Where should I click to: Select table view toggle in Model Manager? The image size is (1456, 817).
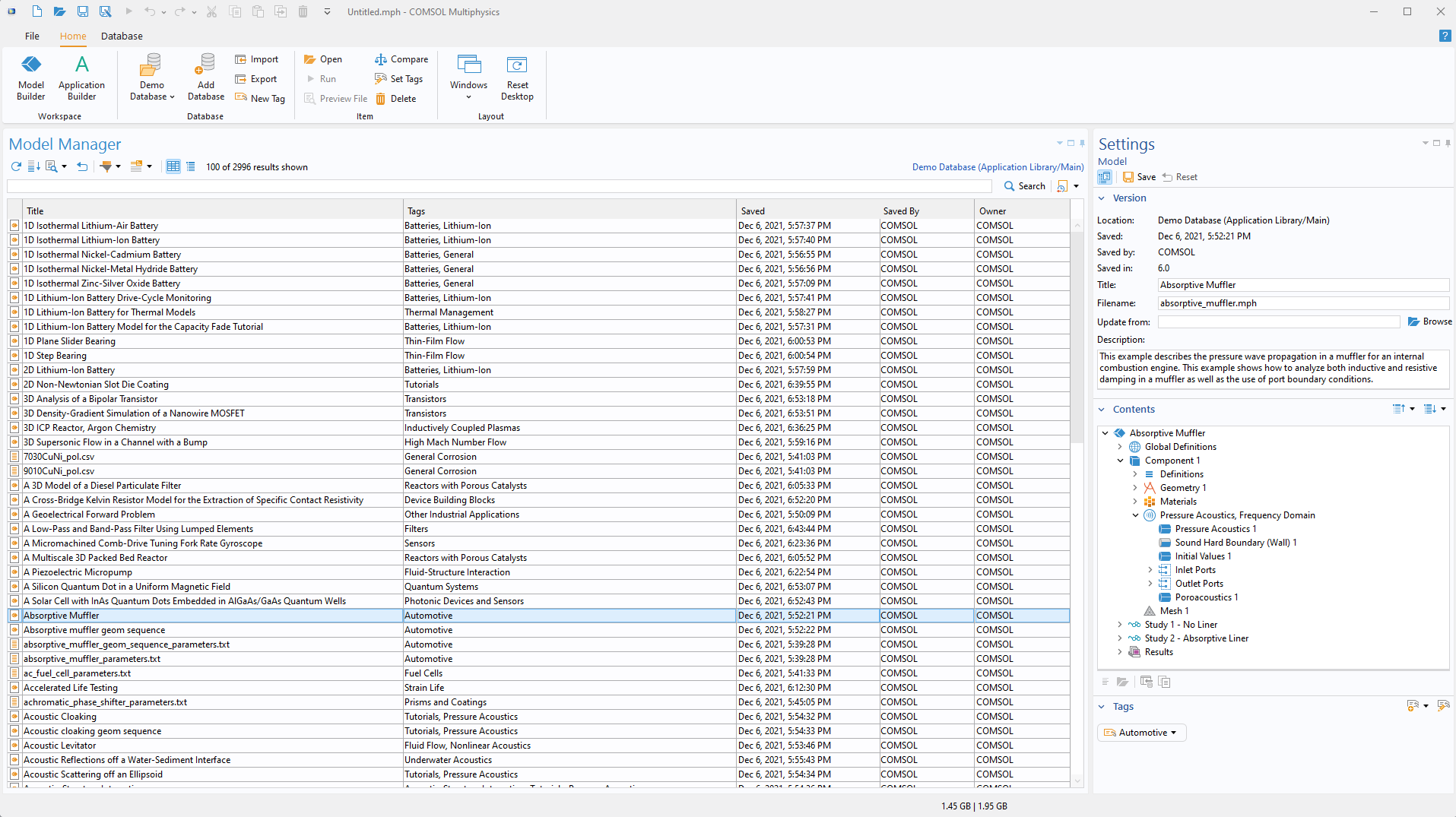pos(173,166)
